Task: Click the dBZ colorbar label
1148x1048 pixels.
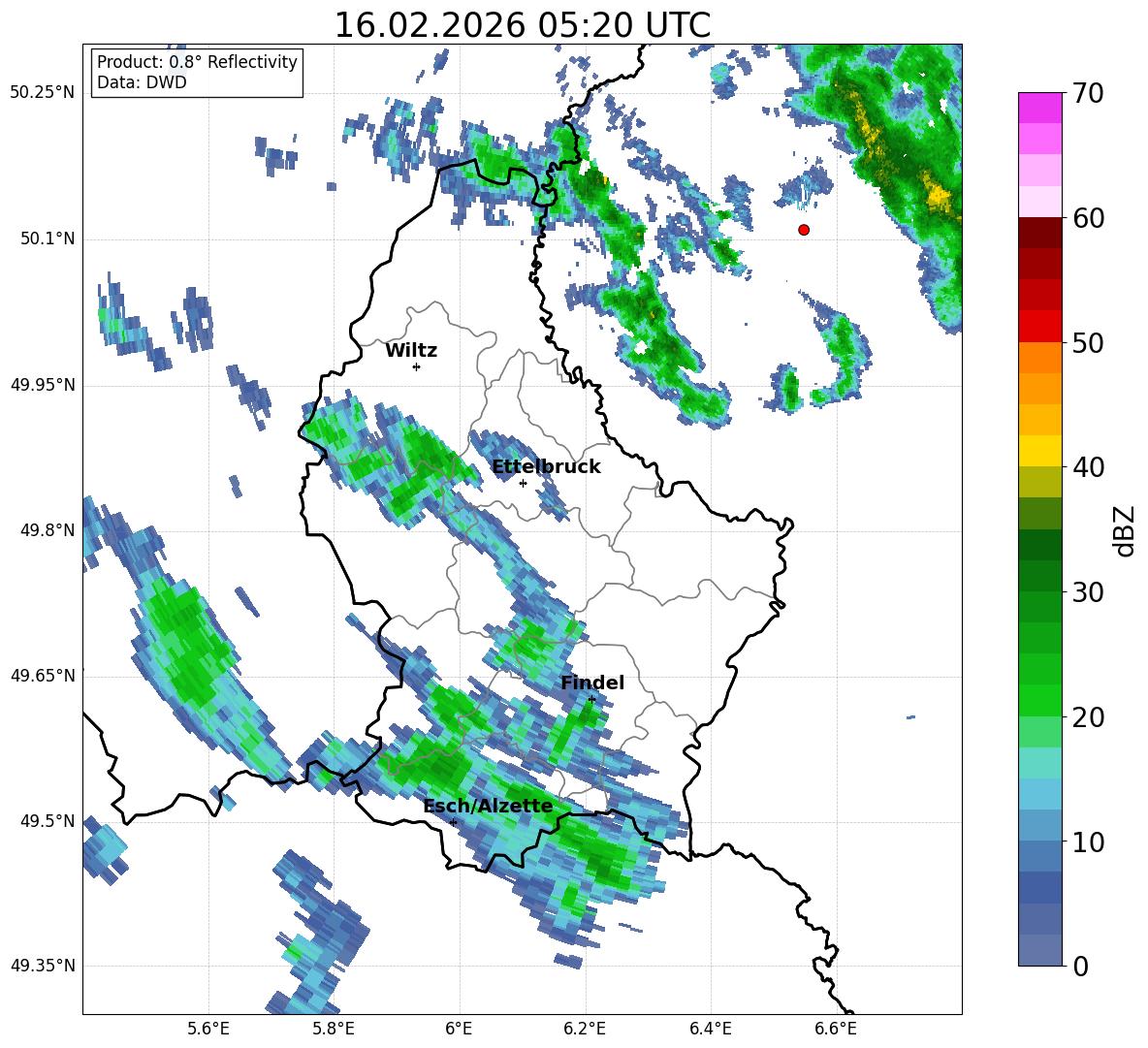Action: pos(1126,531)
